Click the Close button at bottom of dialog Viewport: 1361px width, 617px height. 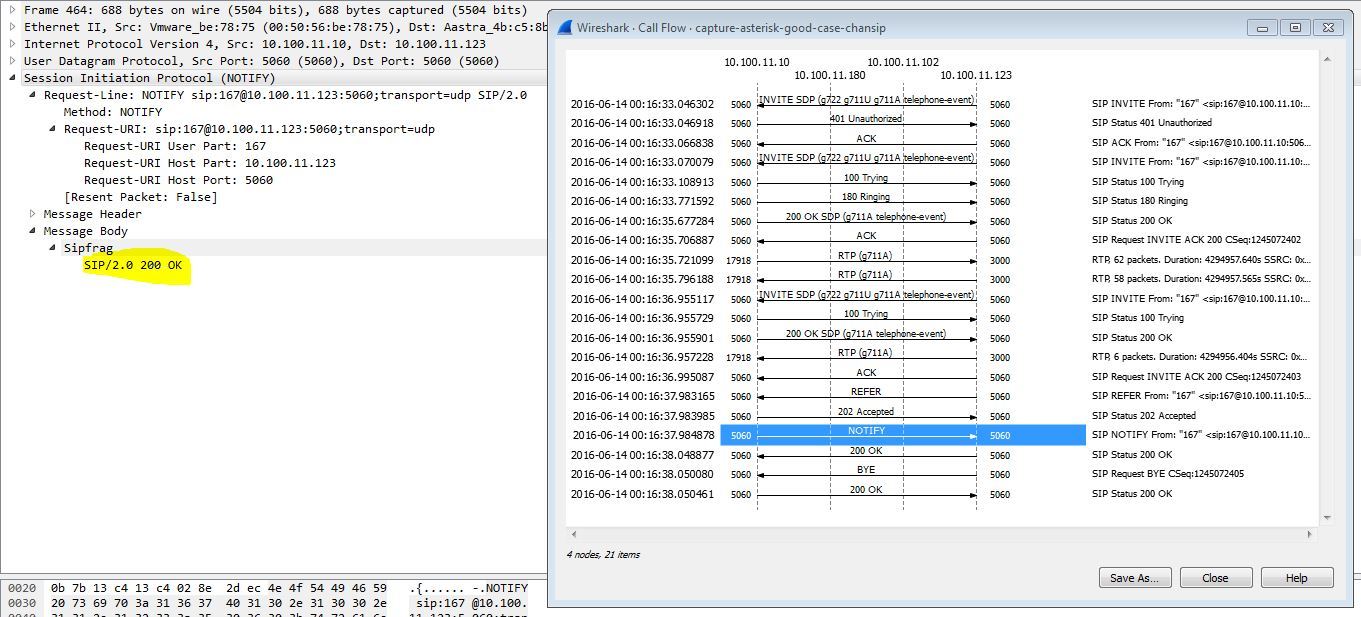[1215, 578]
